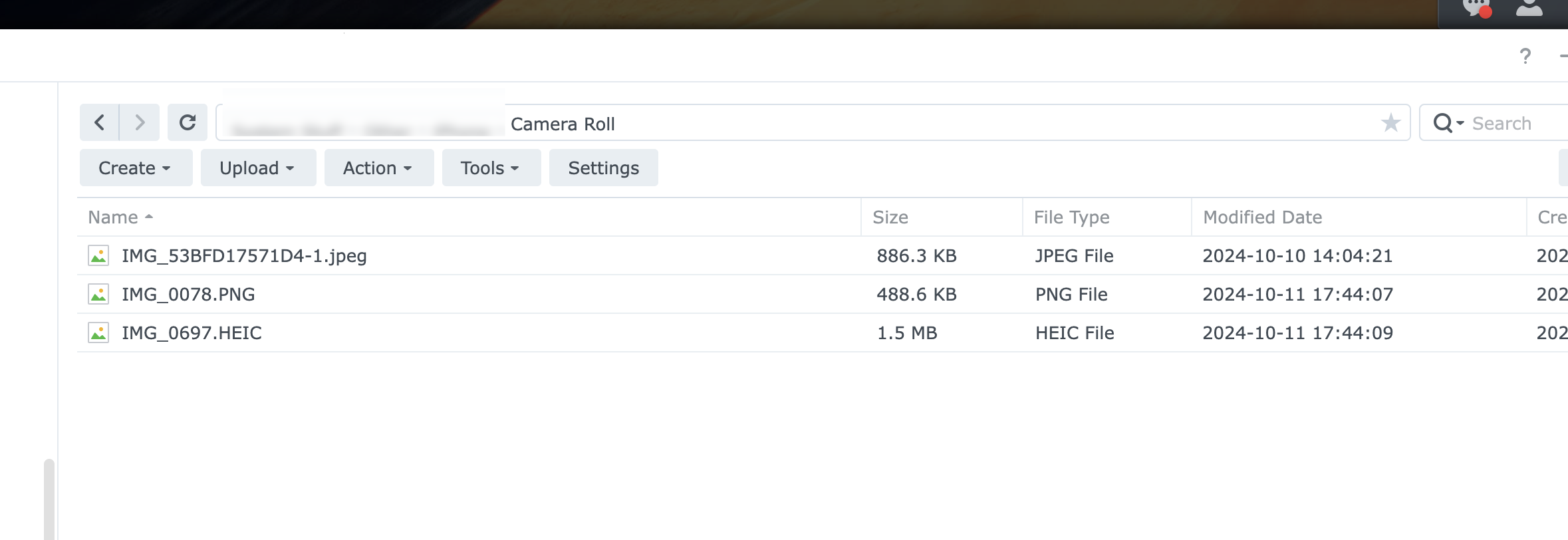Open the search options magnifier dropdown
Screen dimensions: 1568x540
tap(1448, 123)
